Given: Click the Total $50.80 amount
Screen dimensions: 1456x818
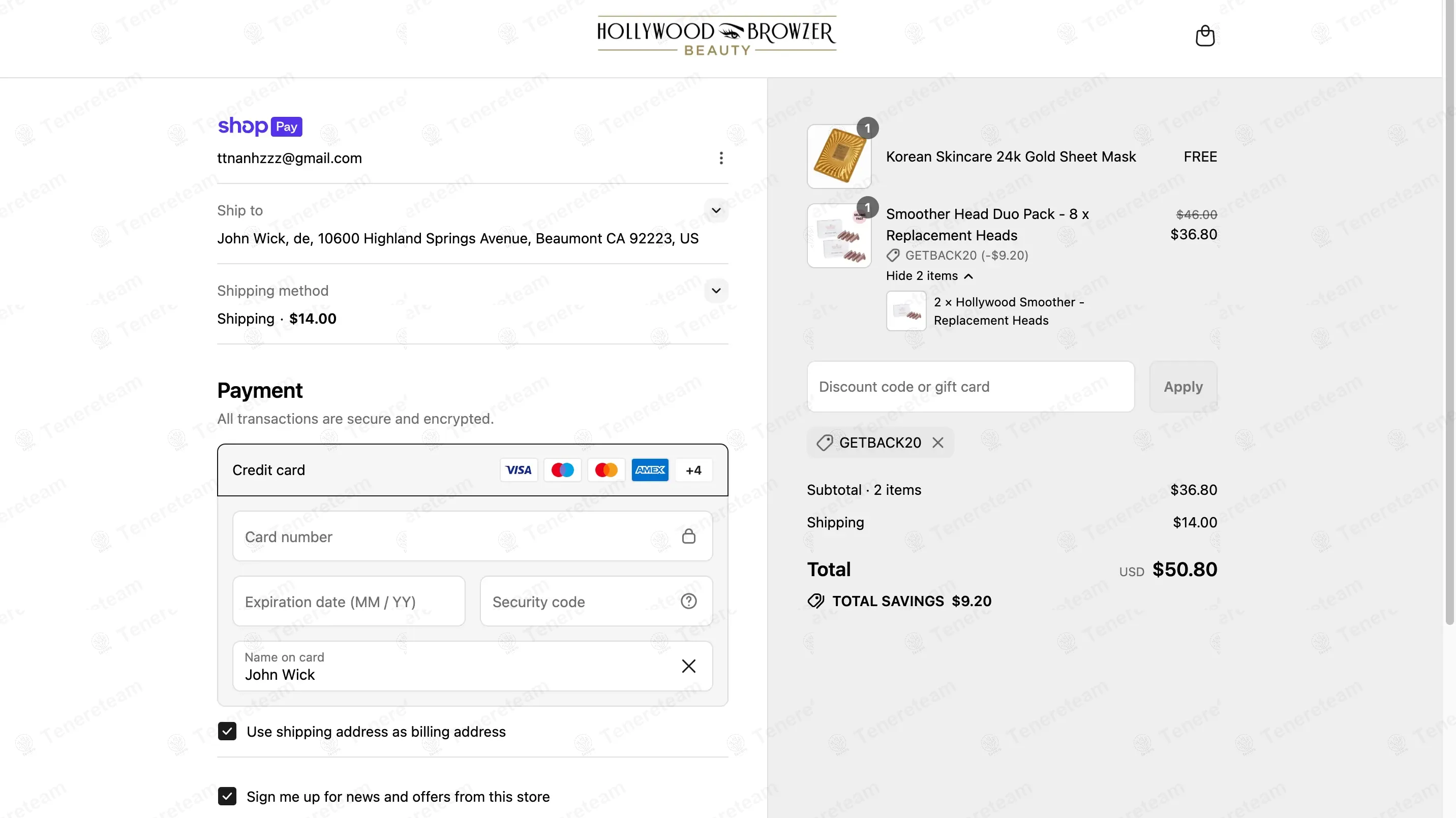Looking at the screenshot, I should click(1184, 570).
